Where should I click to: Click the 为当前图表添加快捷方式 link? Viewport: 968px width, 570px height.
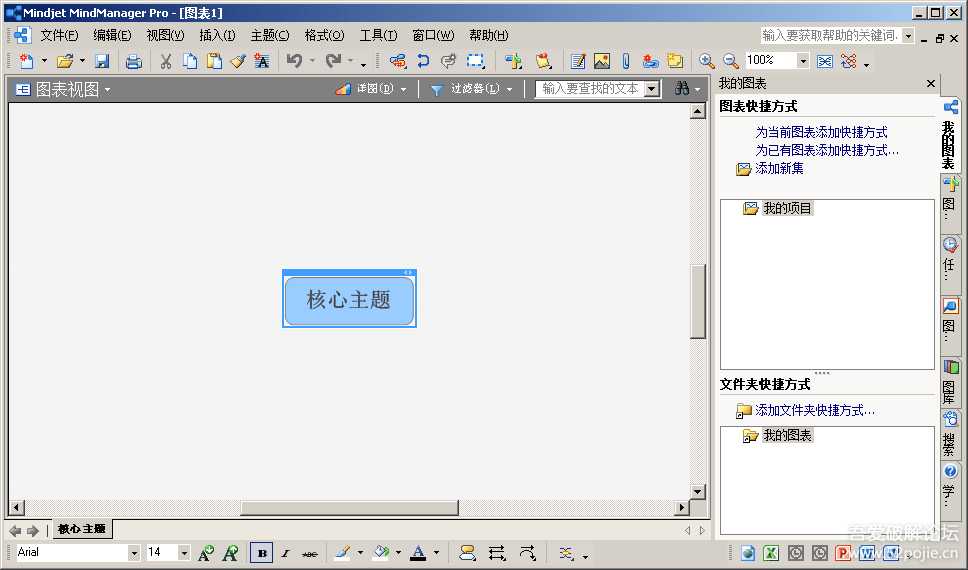click(x=821, y=132)
